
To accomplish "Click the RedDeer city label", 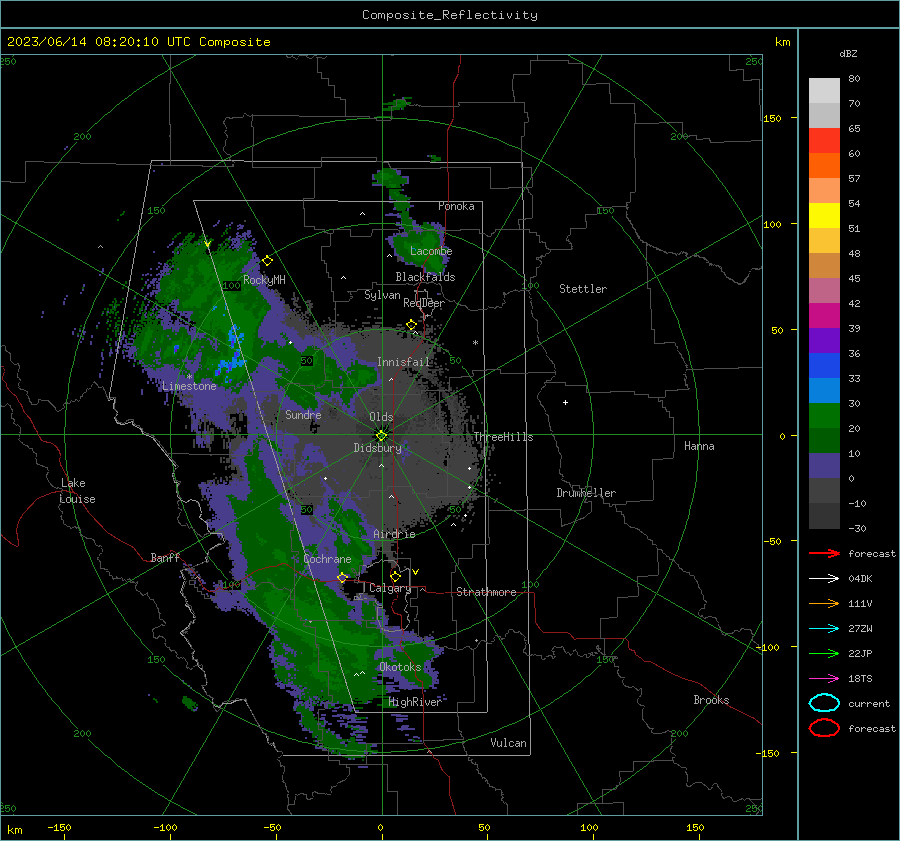I will (424, 303).
